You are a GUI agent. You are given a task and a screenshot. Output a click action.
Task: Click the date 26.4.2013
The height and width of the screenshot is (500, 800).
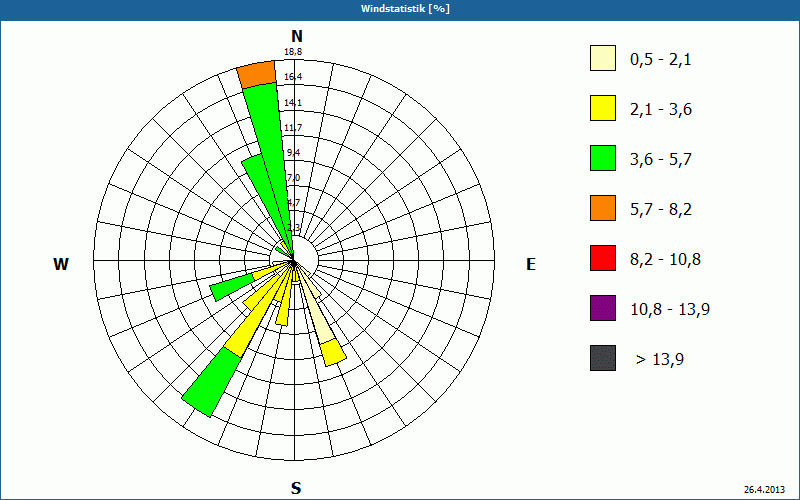764,490
